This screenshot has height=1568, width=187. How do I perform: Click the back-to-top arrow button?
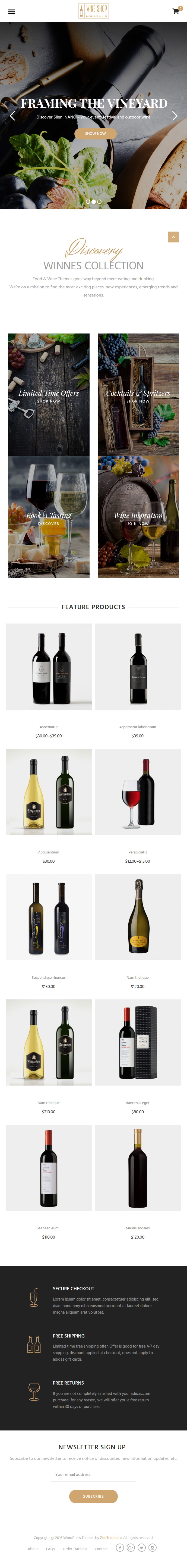click(x=173, y=237)
